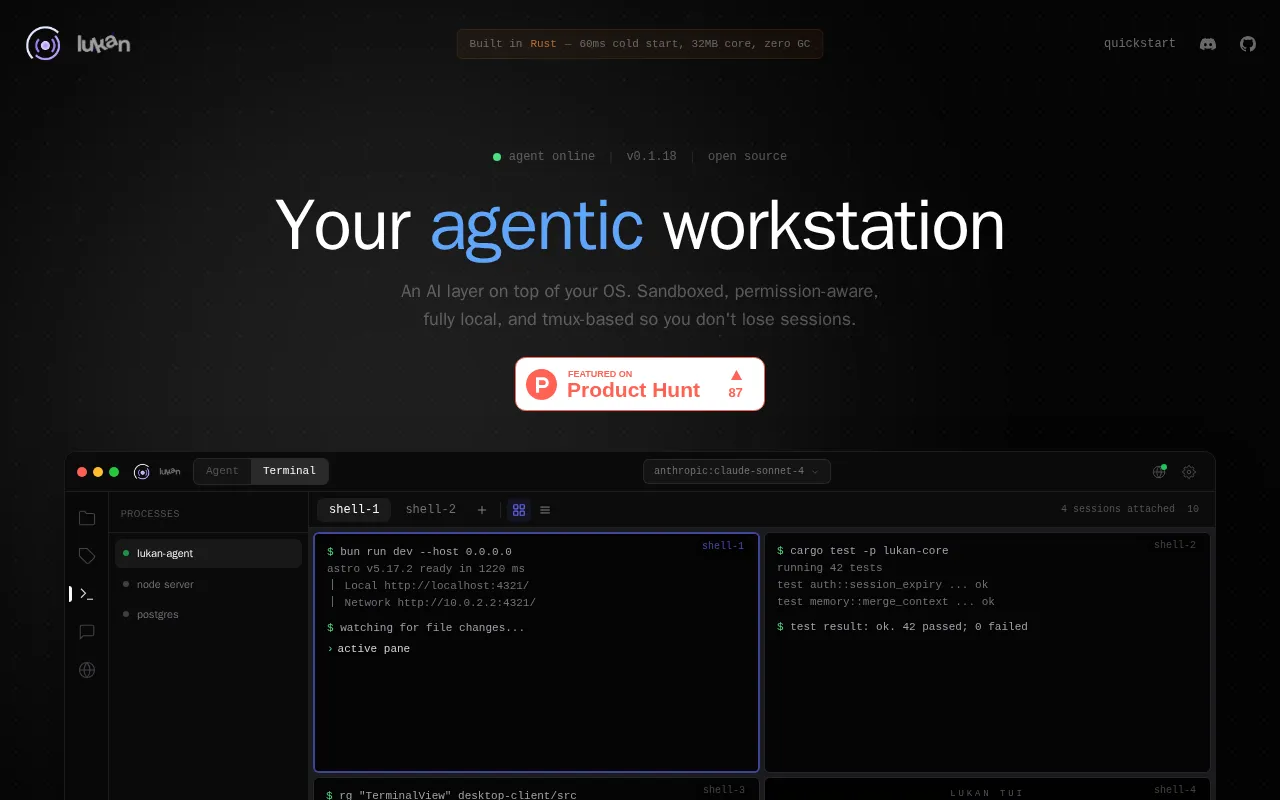
Task: Click the PROCESSES panel heading
Action: [150, 514]
